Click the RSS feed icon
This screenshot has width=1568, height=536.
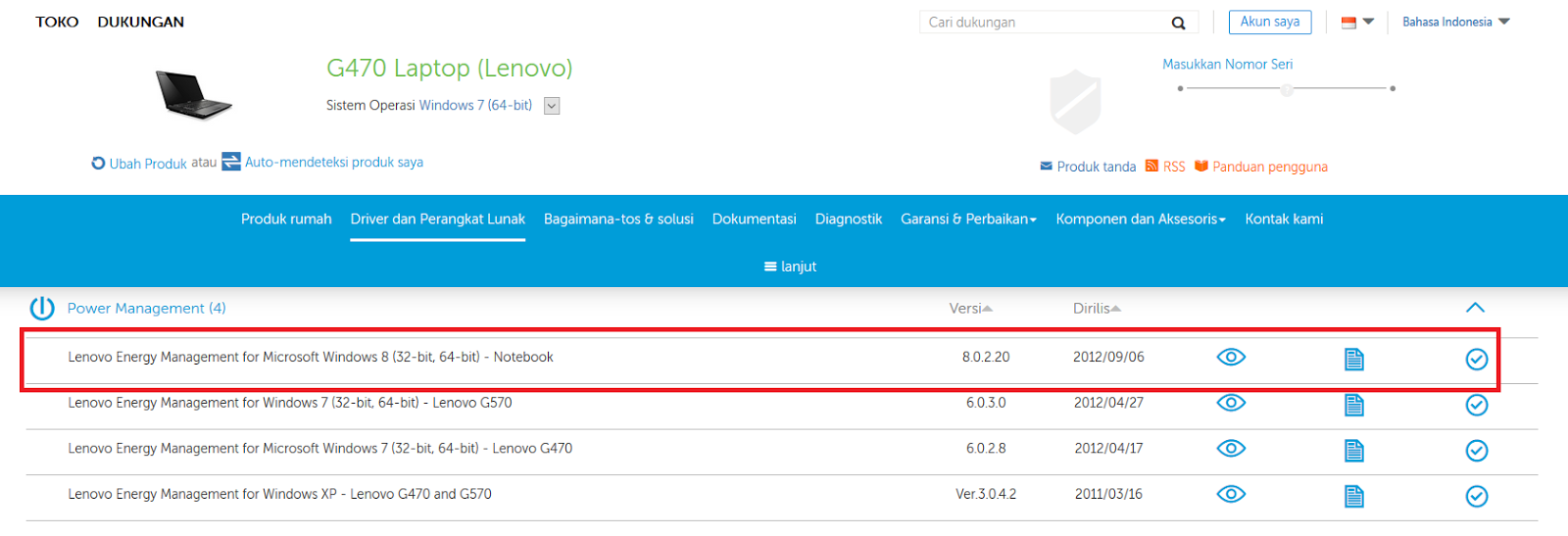pyautogui.click(x=1151, y=166)
